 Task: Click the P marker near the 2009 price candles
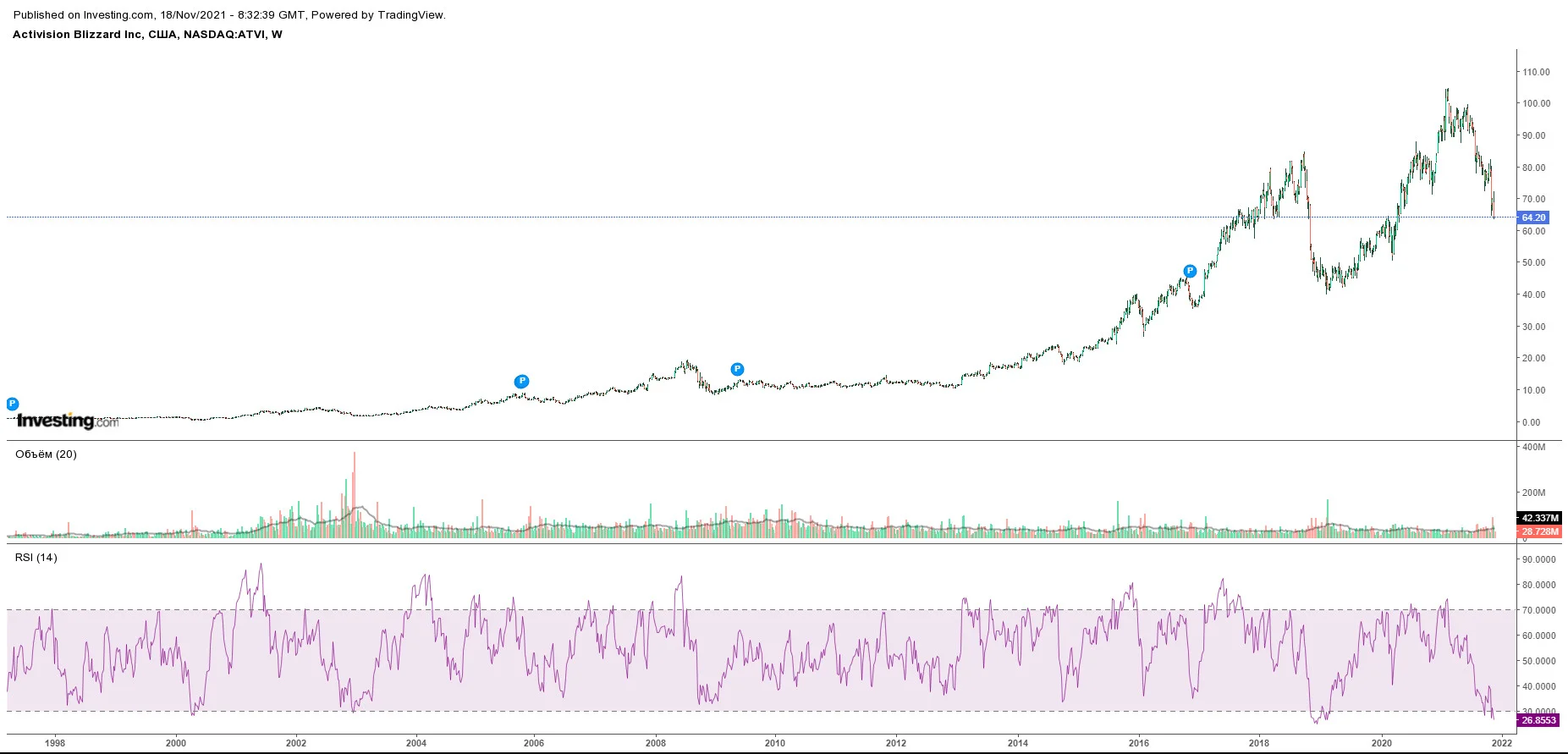tap(737, 369)
